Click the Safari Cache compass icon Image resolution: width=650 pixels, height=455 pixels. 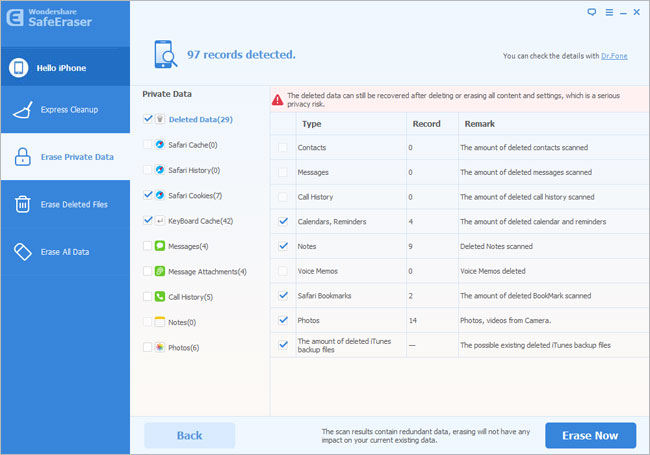click(160, 144)
